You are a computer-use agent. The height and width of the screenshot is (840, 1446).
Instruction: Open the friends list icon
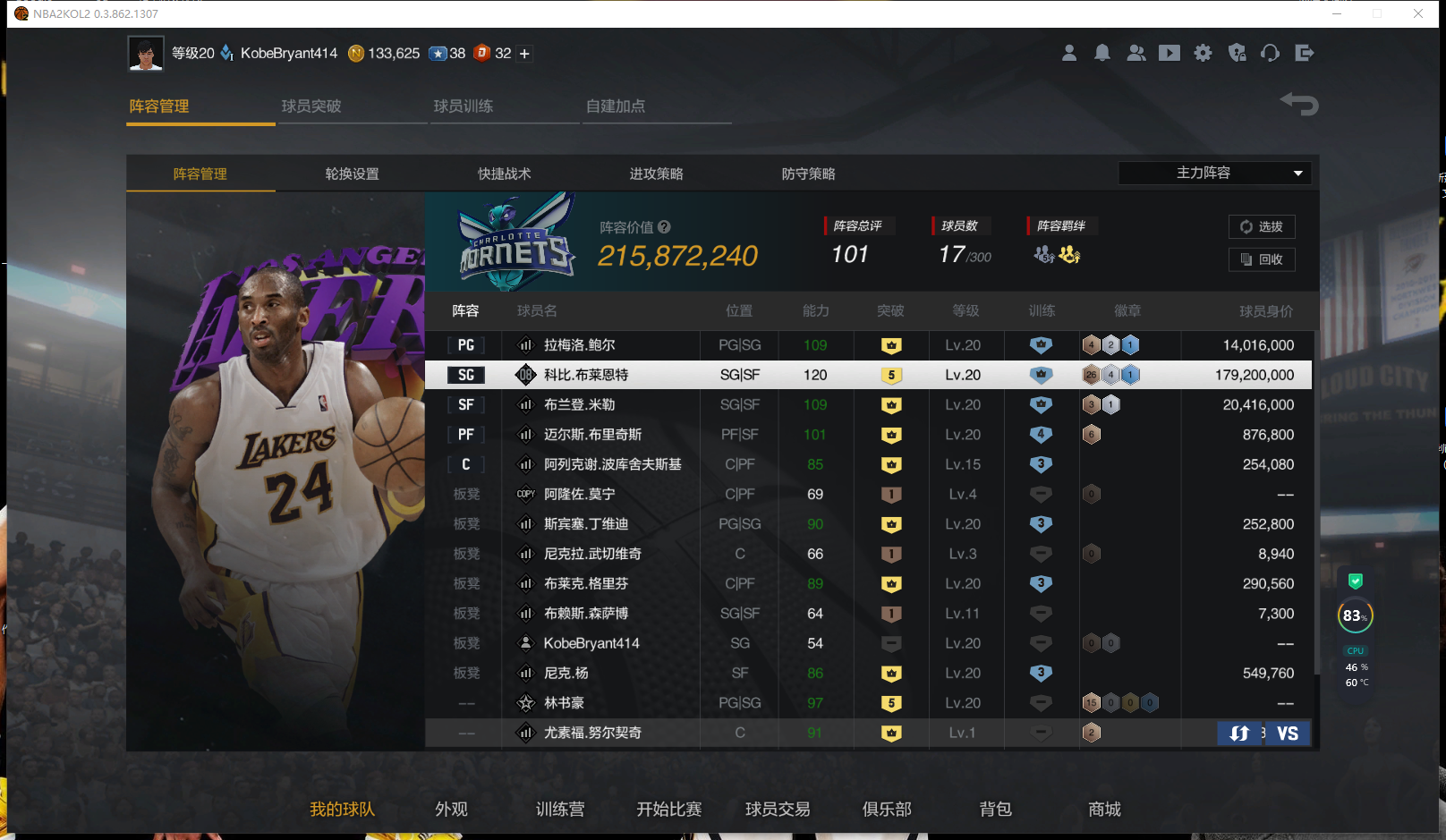[1136, 53]
